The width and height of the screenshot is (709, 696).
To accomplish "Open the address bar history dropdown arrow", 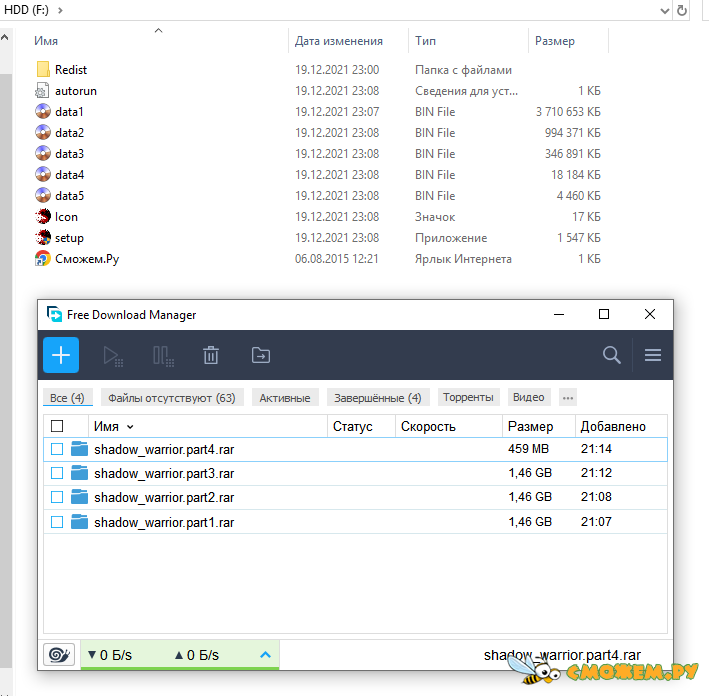I will tap(665, 11).
